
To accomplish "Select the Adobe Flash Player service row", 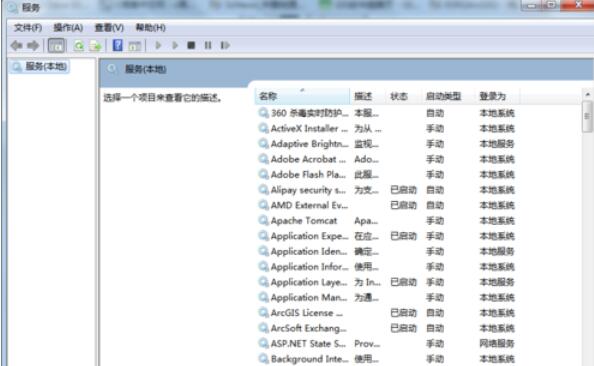I will (386, 174).
